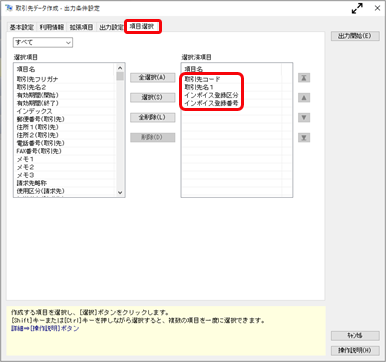Select 取引先名2 in left list

point(31,87)
